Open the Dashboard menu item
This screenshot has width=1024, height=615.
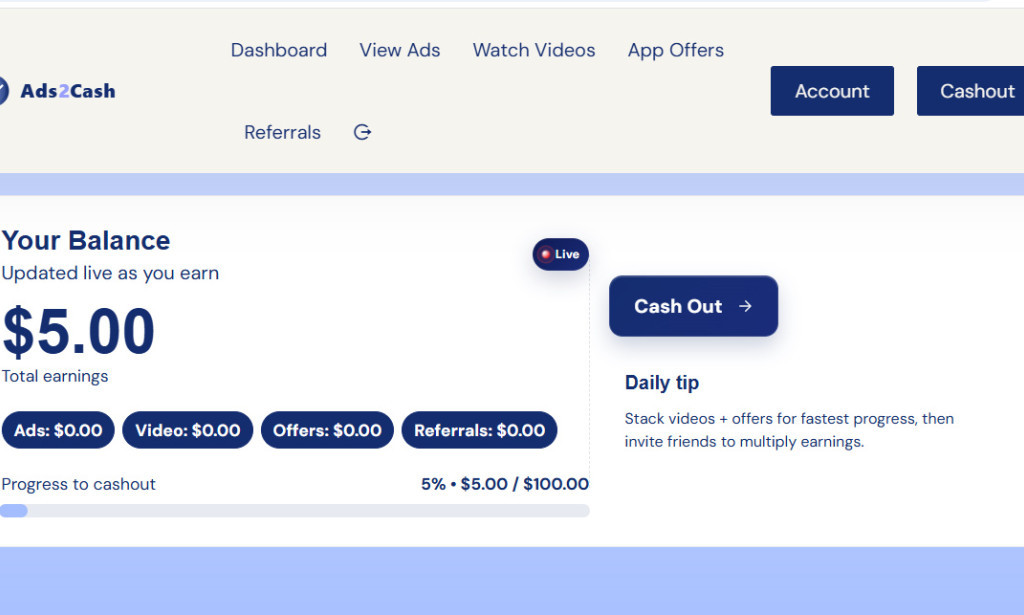(x=279, y=50)
